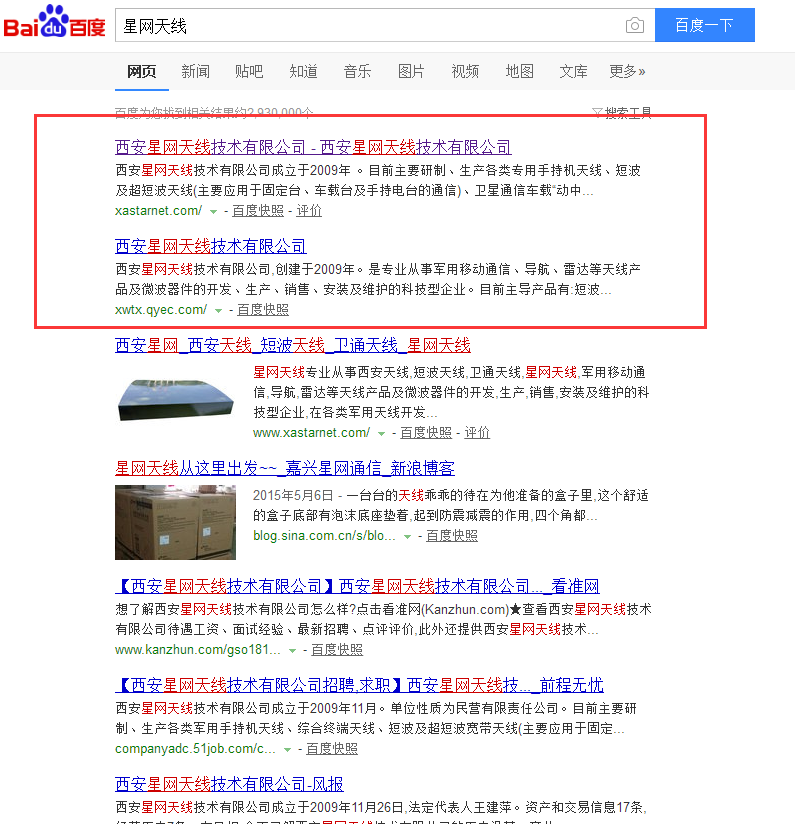
Task: Open image search via camera icon
Action: (634, 26)
